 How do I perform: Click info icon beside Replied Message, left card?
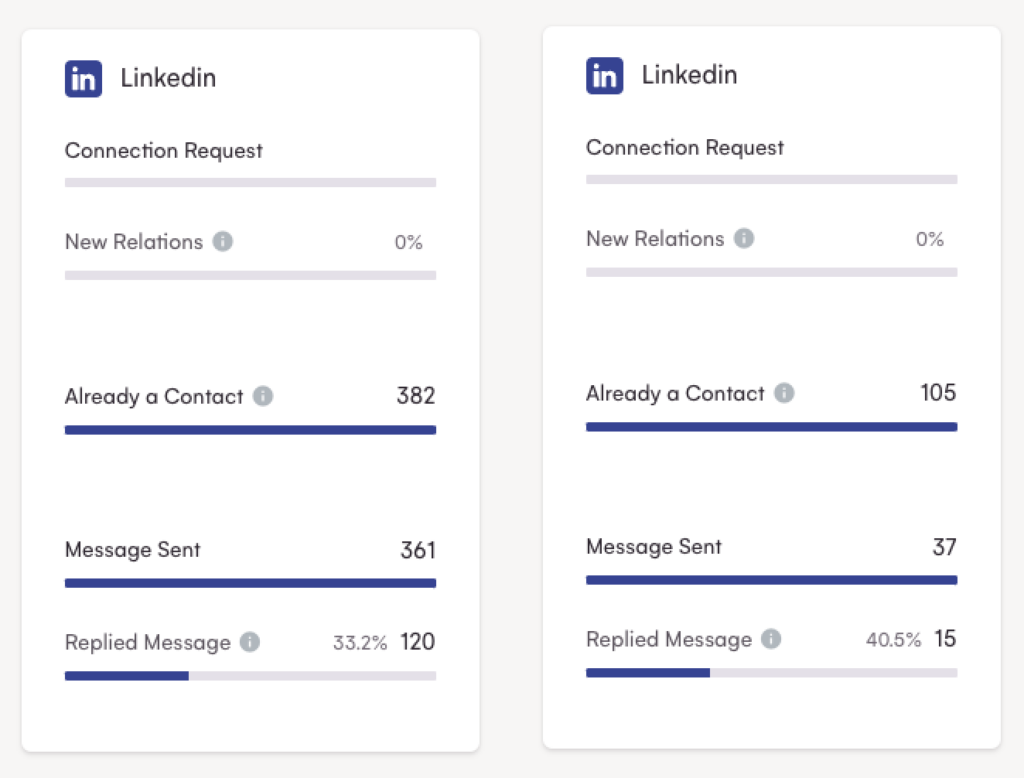250,642
